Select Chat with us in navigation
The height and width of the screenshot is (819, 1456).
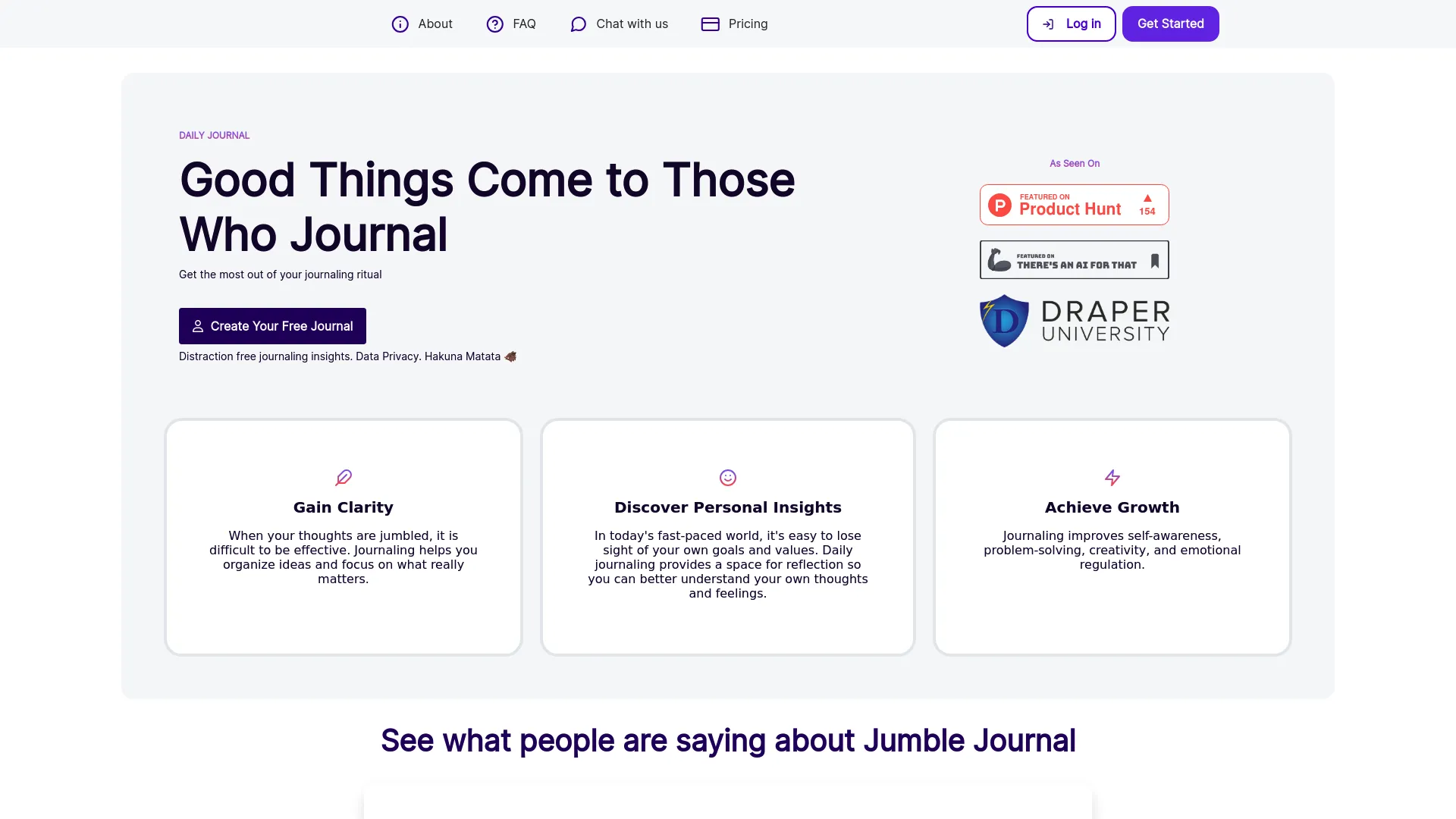point(619,24)
